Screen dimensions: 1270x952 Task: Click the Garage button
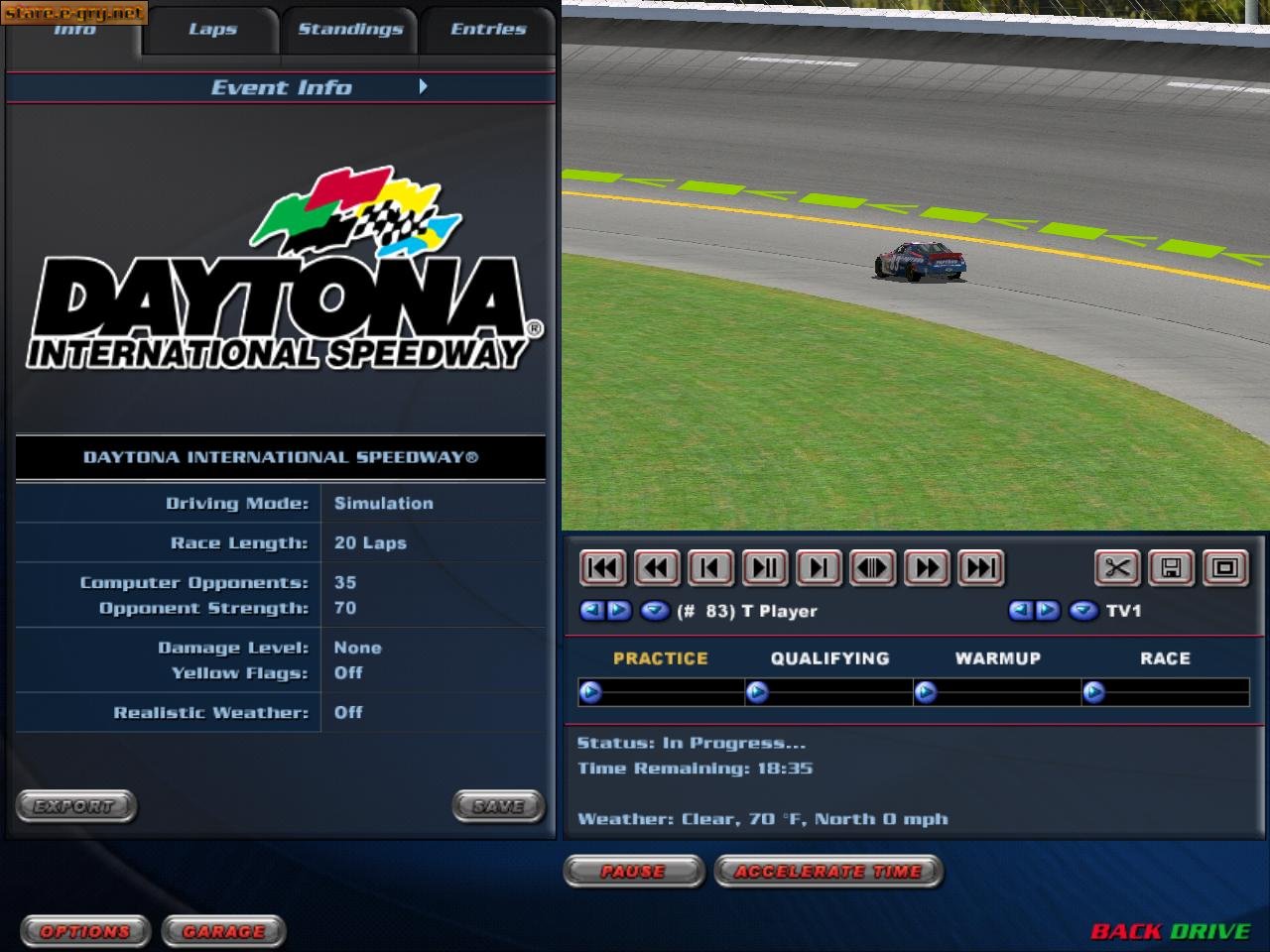(x=222, y=931)
